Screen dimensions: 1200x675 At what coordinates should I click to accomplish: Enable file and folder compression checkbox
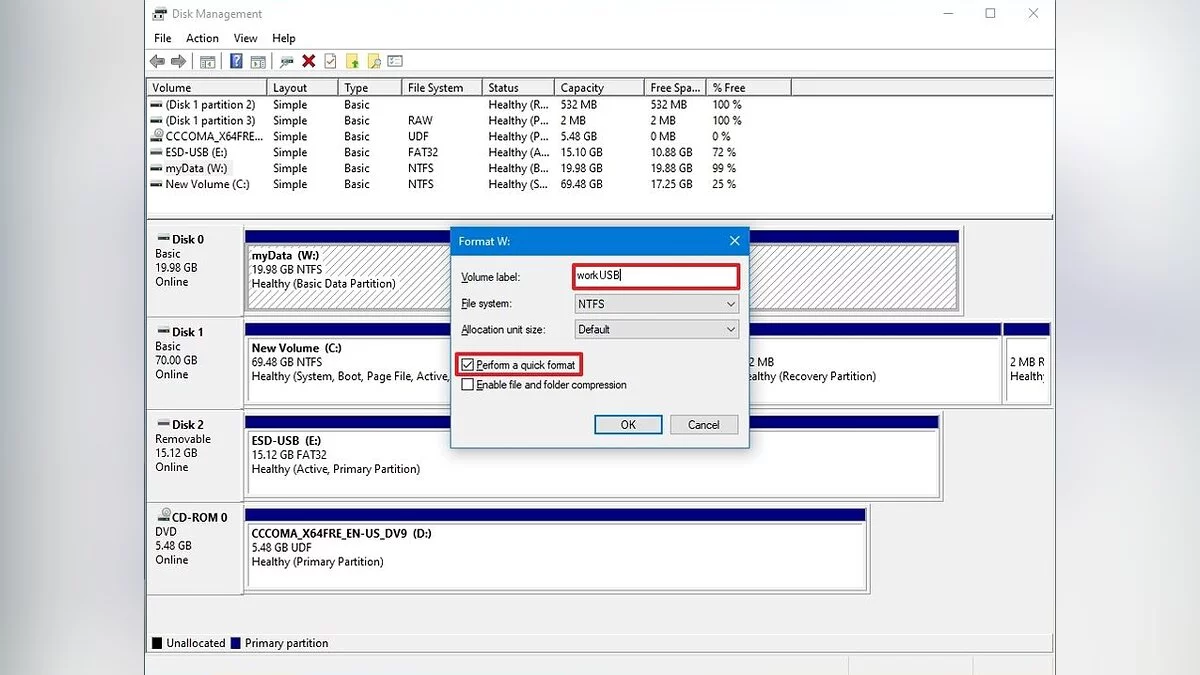tap(468, 385)
